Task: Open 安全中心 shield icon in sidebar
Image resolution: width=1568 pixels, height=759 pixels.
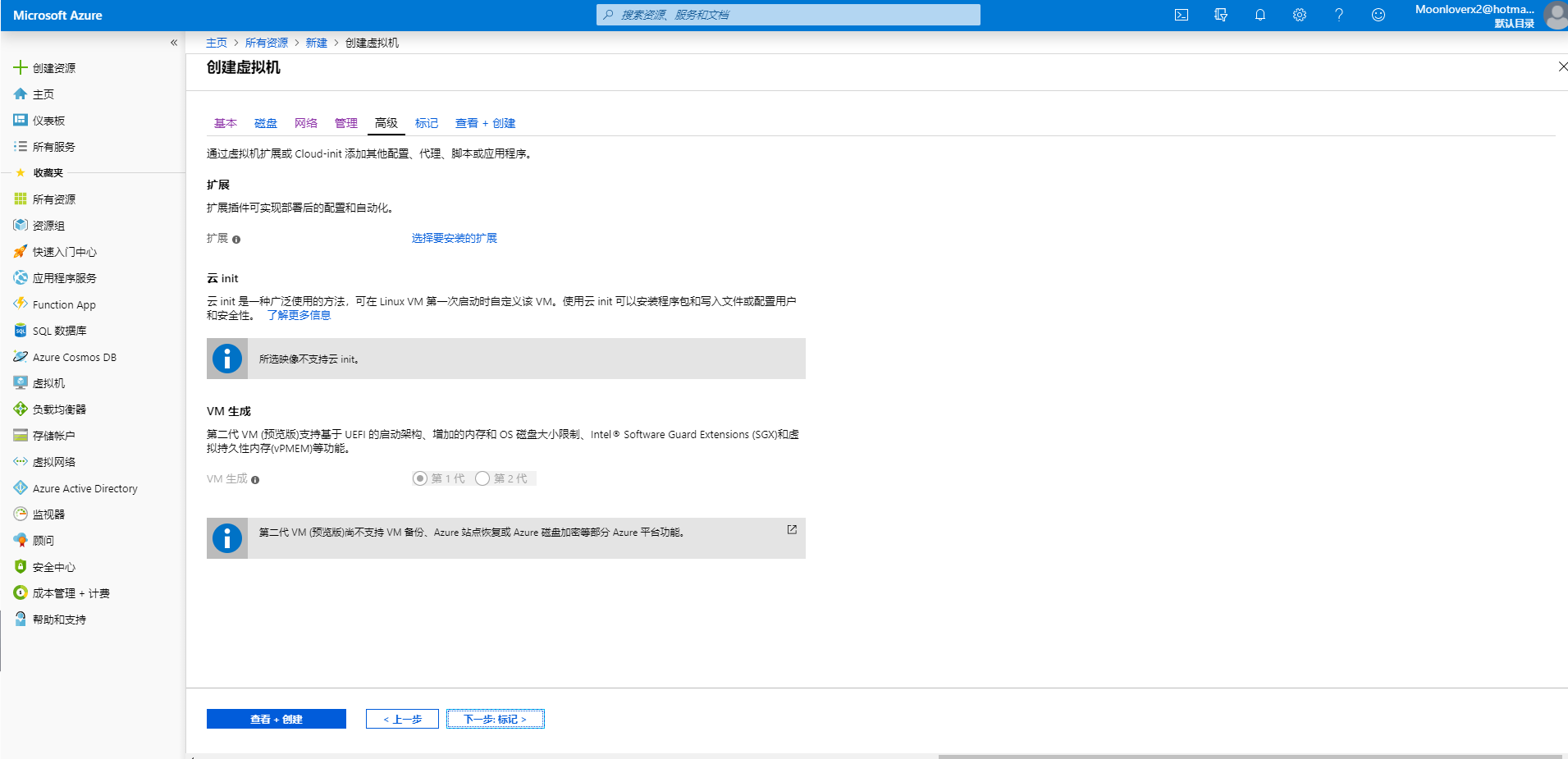Action: 21,566
